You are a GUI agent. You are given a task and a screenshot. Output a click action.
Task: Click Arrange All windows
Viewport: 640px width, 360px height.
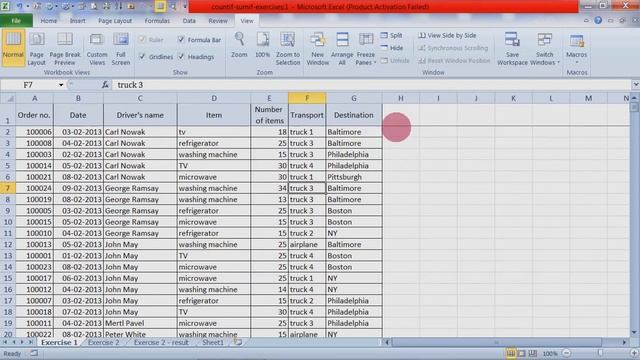(342, 49)
